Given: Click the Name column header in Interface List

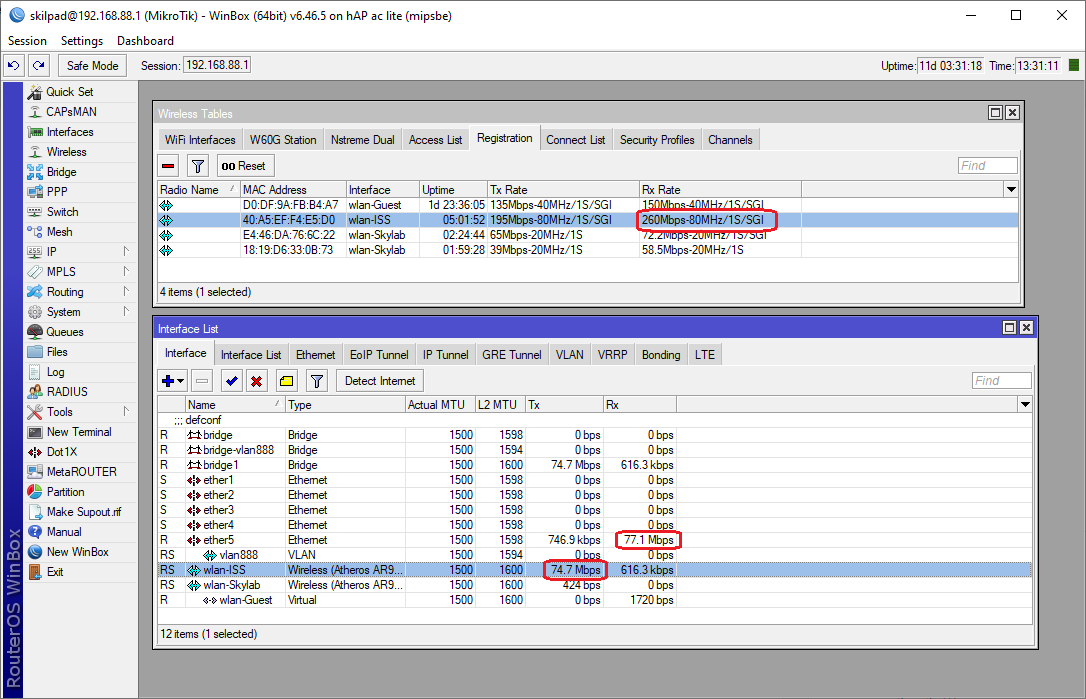Looking at the screenshot, I should click(235, 405).
